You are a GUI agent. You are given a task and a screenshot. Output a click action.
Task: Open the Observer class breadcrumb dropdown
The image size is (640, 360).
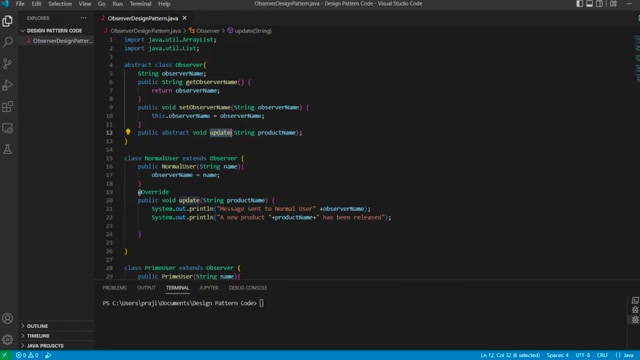(204, 31)
